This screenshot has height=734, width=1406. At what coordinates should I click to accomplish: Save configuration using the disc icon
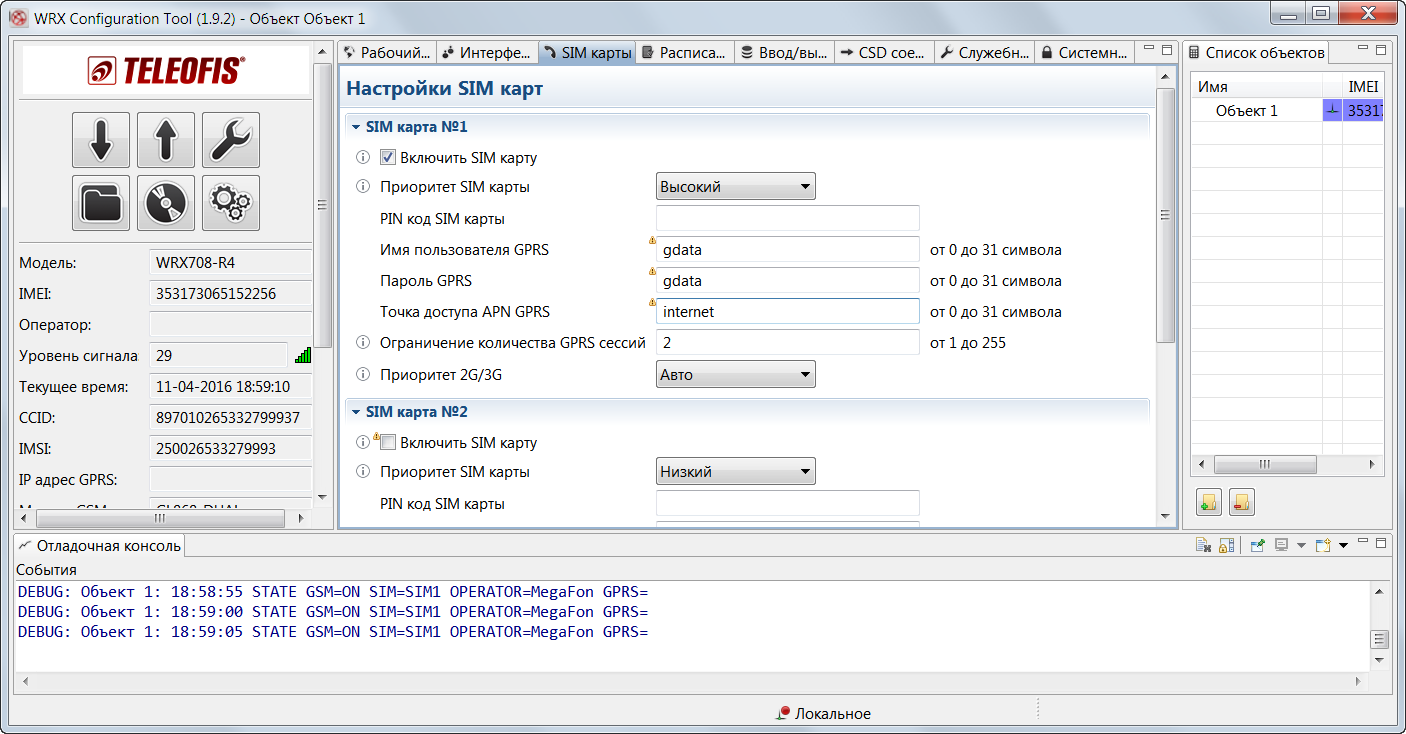point(165,203)
